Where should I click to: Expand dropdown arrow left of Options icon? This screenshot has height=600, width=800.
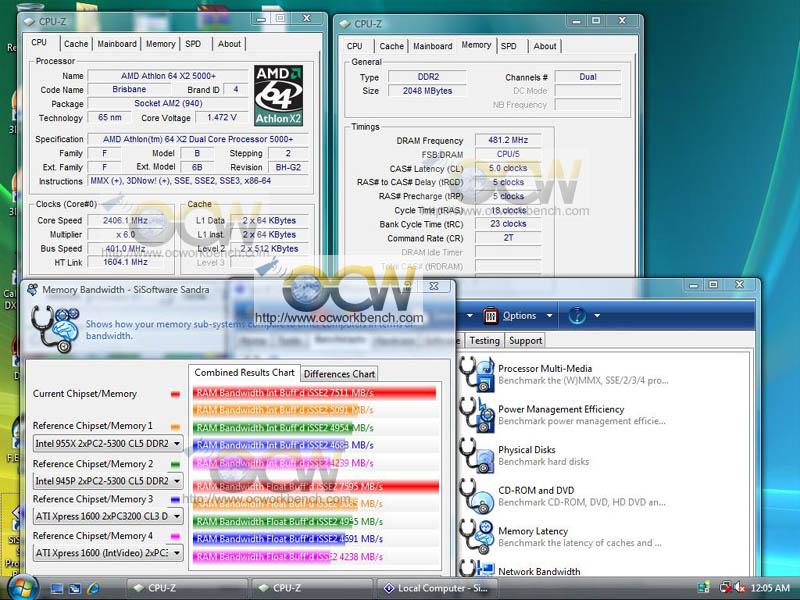(470, 316)
